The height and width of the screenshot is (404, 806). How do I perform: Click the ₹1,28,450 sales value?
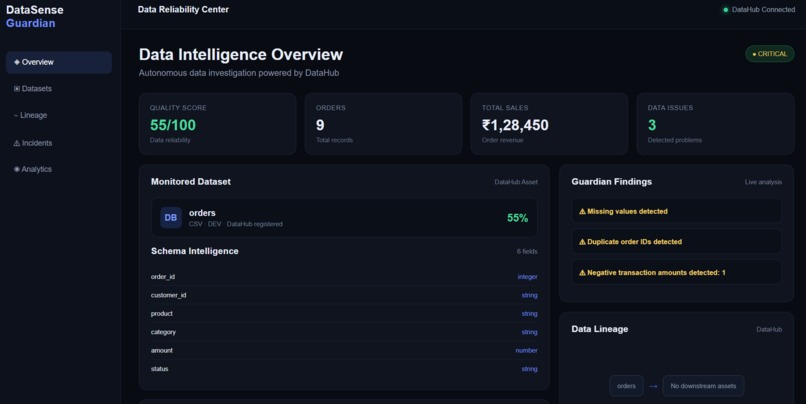coord(515,125)
